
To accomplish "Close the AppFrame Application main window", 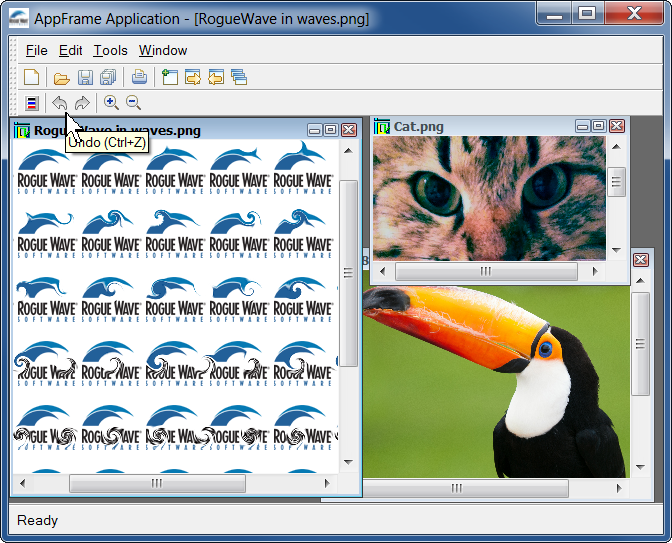I will (634, 14).
